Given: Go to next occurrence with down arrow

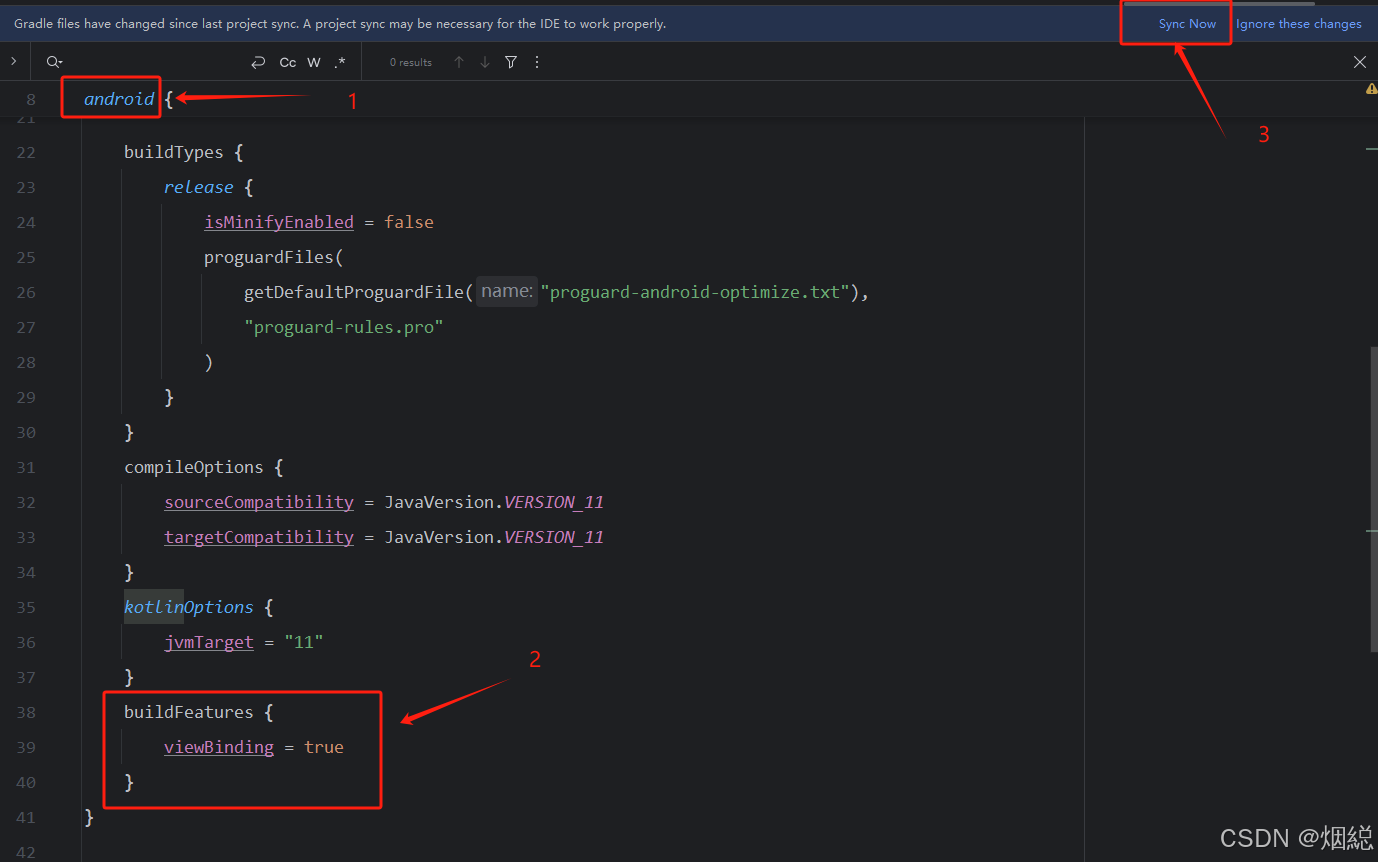Looking at the screenshot, I should tap(484, 61).
